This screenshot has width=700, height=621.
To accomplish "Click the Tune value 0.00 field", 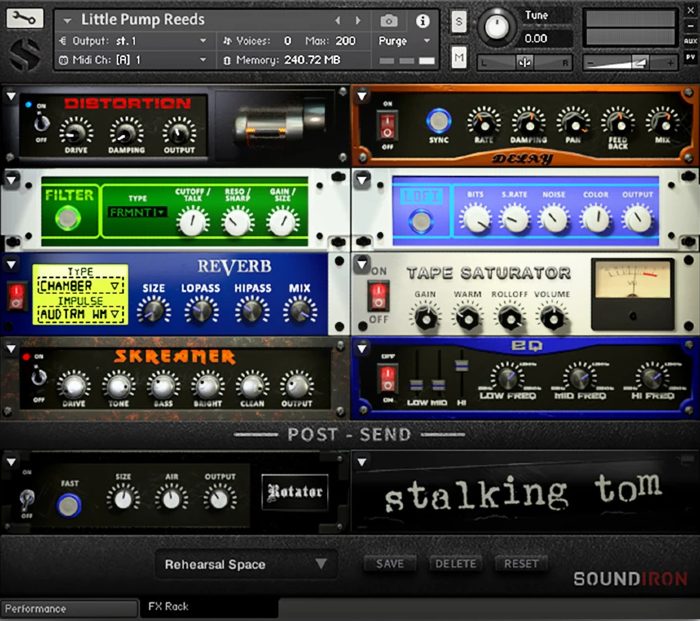I will [x=546, y=38].
